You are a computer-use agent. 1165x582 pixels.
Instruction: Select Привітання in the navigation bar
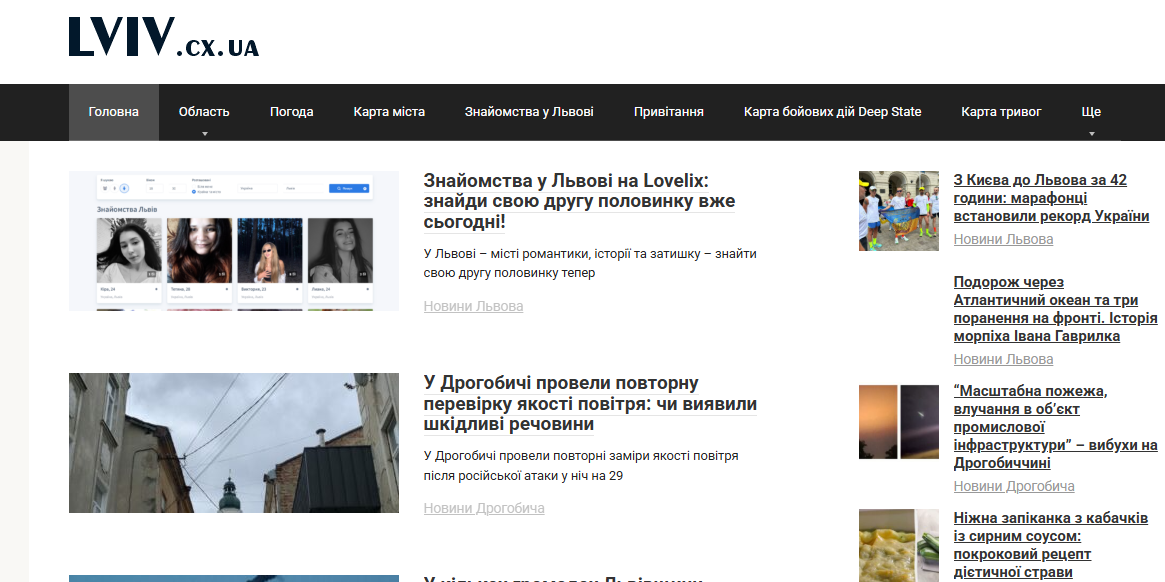(x=669, y=112)
